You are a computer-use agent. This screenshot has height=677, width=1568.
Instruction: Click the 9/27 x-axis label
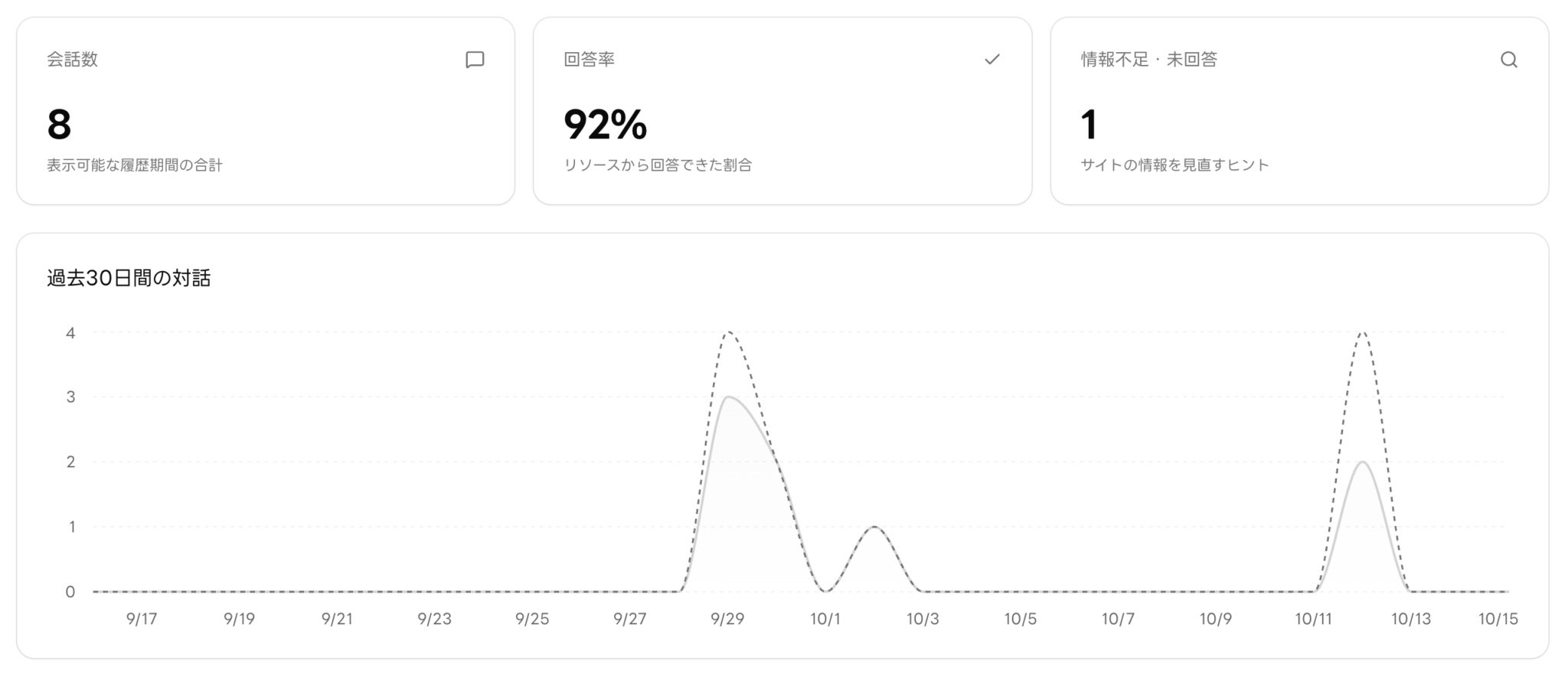[630, 619]
